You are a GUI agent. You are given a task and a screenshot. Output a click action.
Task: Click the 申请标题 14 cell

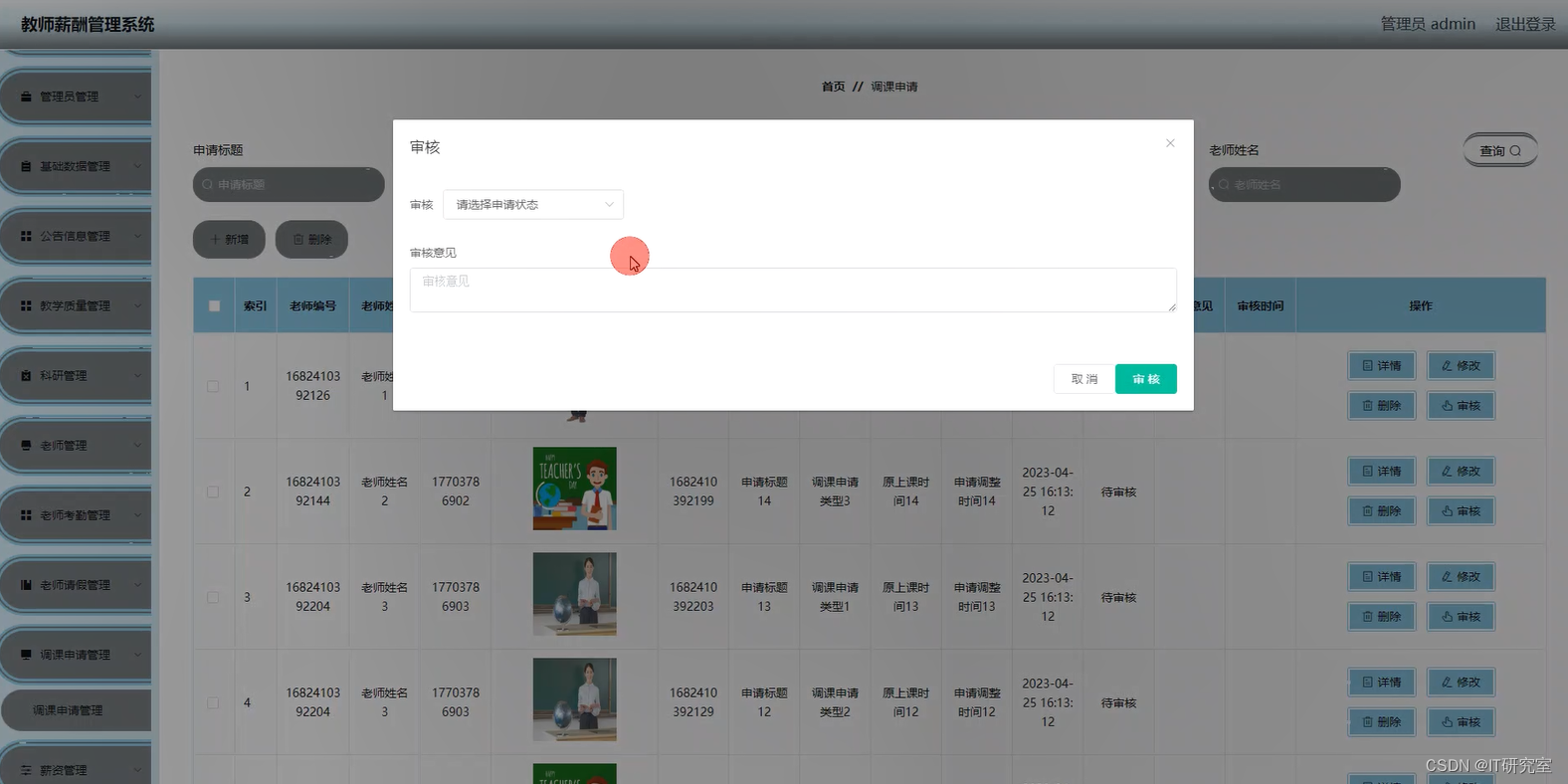tap(764, 491)
